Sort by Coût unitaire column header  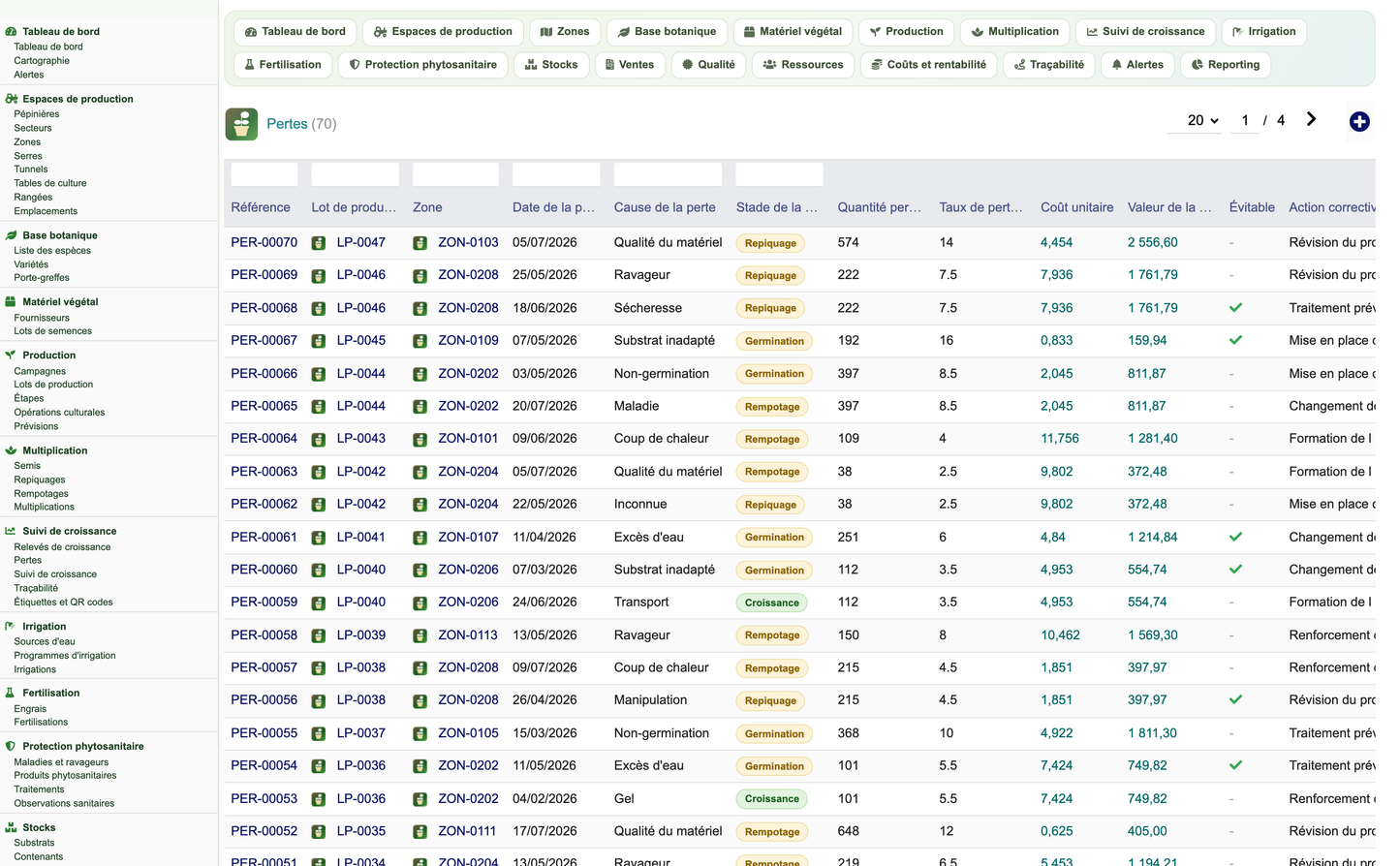click(x=1076, y=207)
